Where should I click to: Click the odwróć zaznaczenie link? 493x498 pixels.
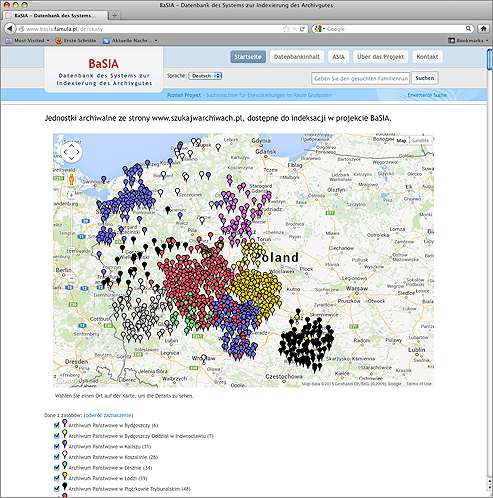pos(108,415)
